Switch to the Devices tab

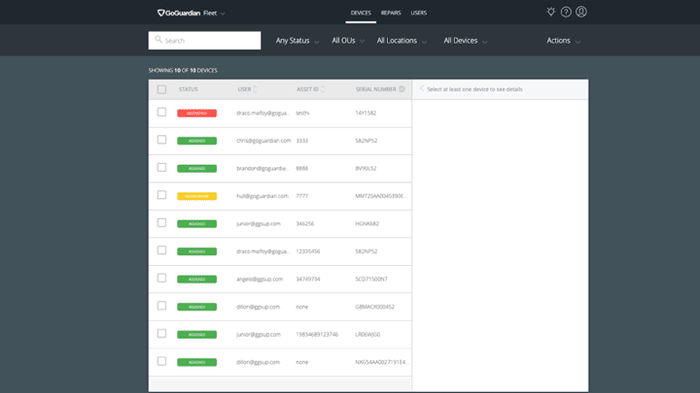(x=361, y=13)
